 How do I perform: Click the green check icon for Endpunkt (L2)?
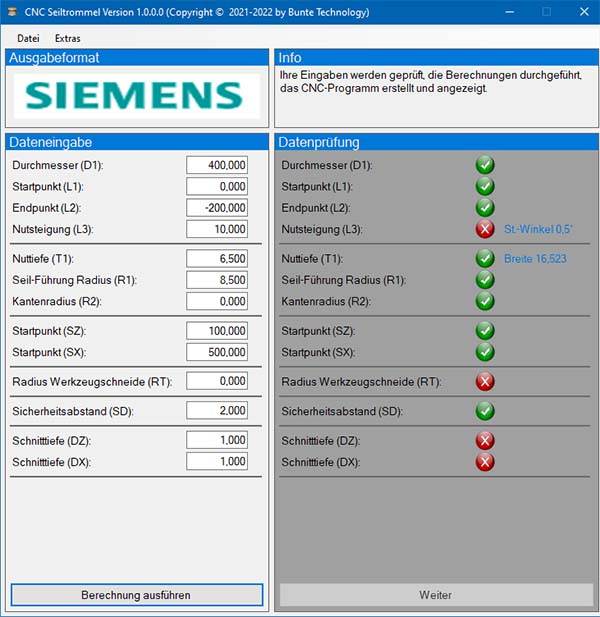point(485,207)
